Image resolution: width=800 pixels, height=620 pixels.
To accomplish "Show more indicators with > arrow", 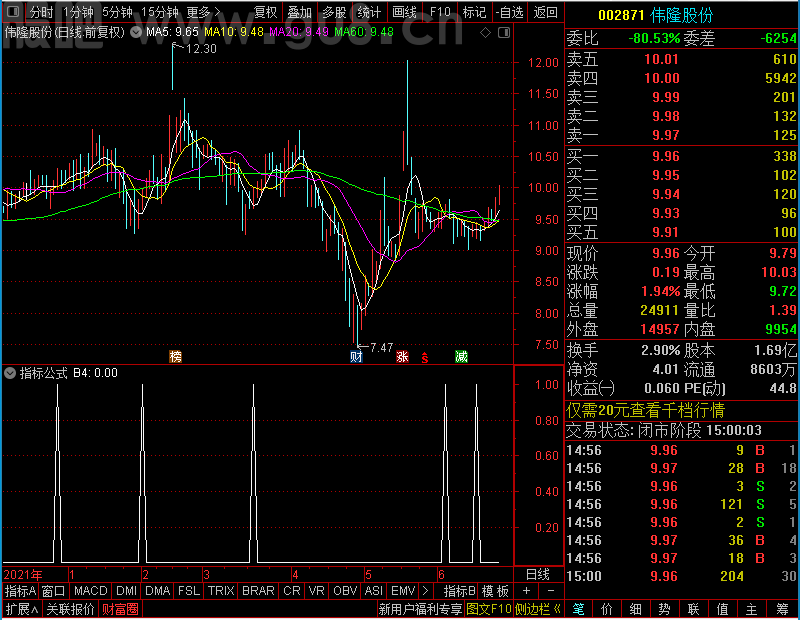I will [426, 591].
